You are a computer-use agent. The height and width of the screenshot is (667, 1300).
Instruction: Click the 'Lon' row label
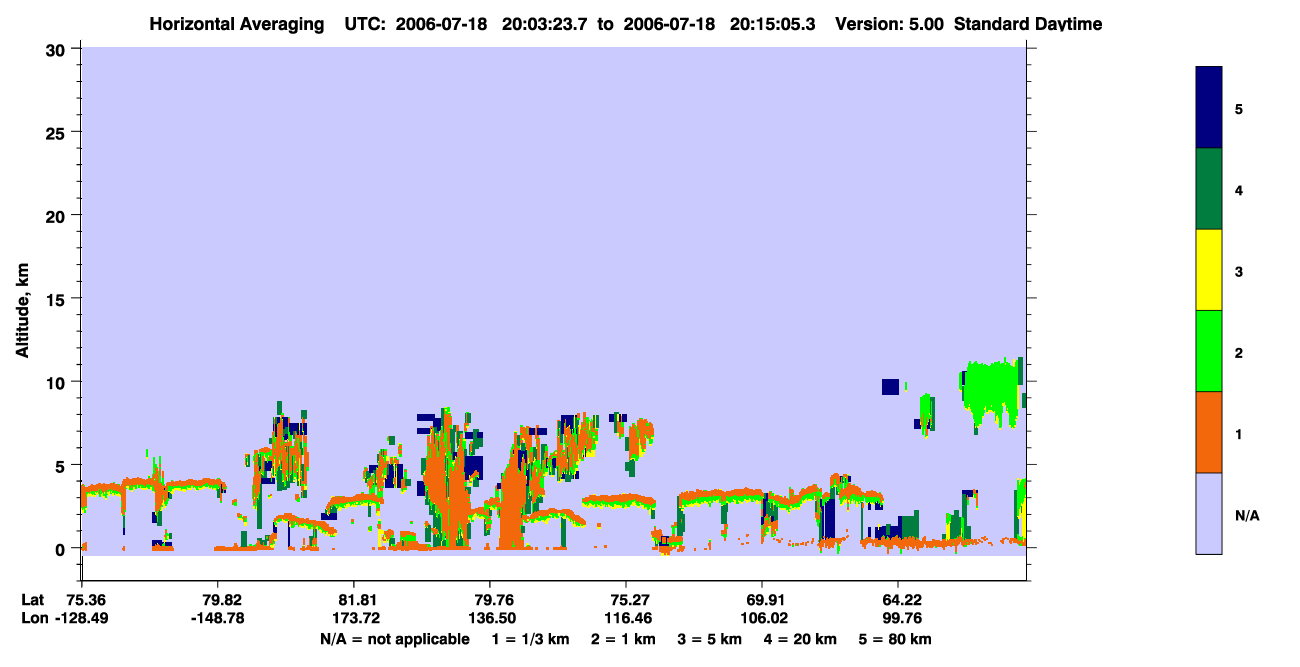click(33, 619)
